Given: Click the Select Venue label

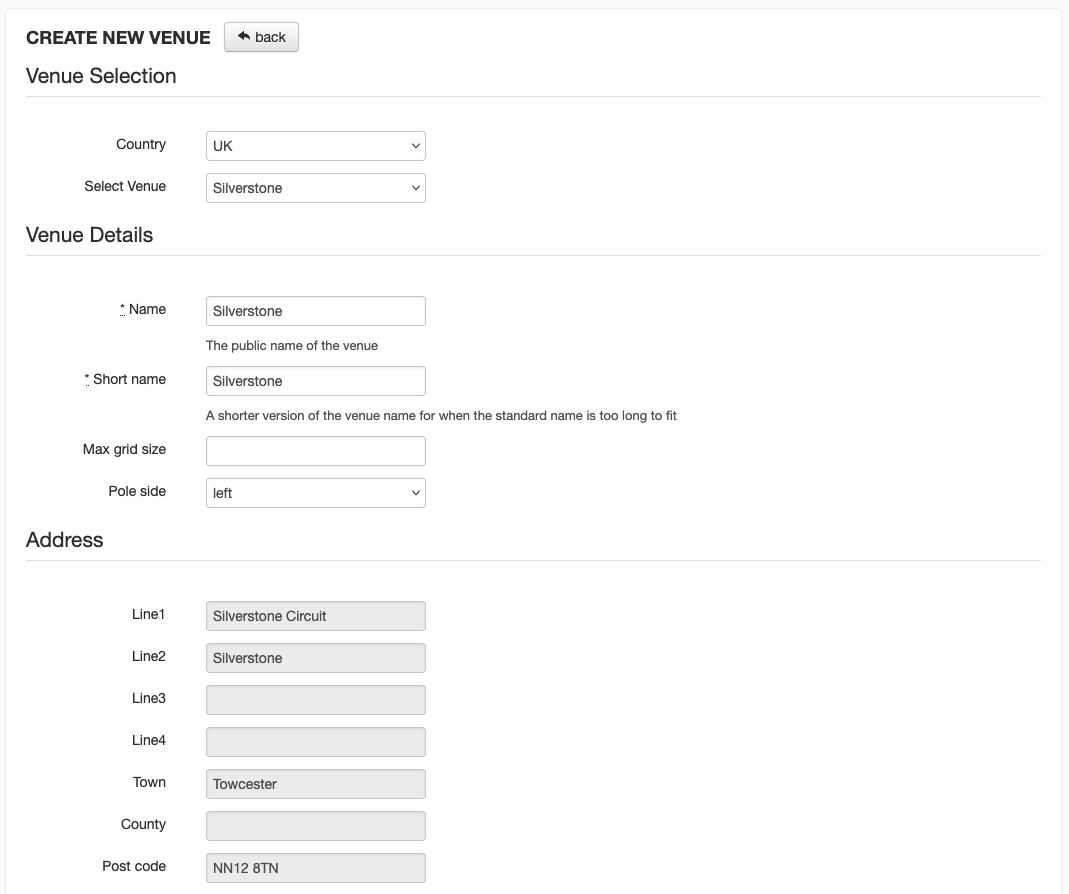Looking at the screenshot, I should point(125,186).
